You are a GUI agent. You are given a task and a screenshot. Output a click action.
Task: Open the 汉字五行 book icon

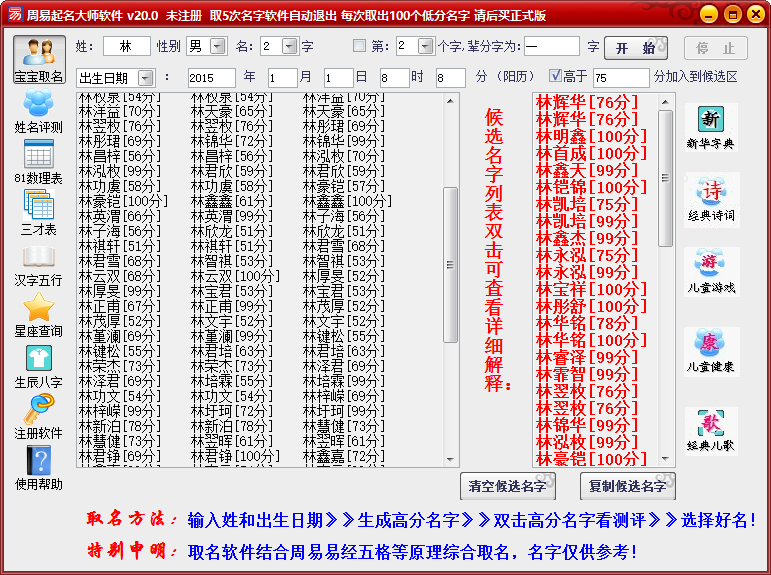38,262
